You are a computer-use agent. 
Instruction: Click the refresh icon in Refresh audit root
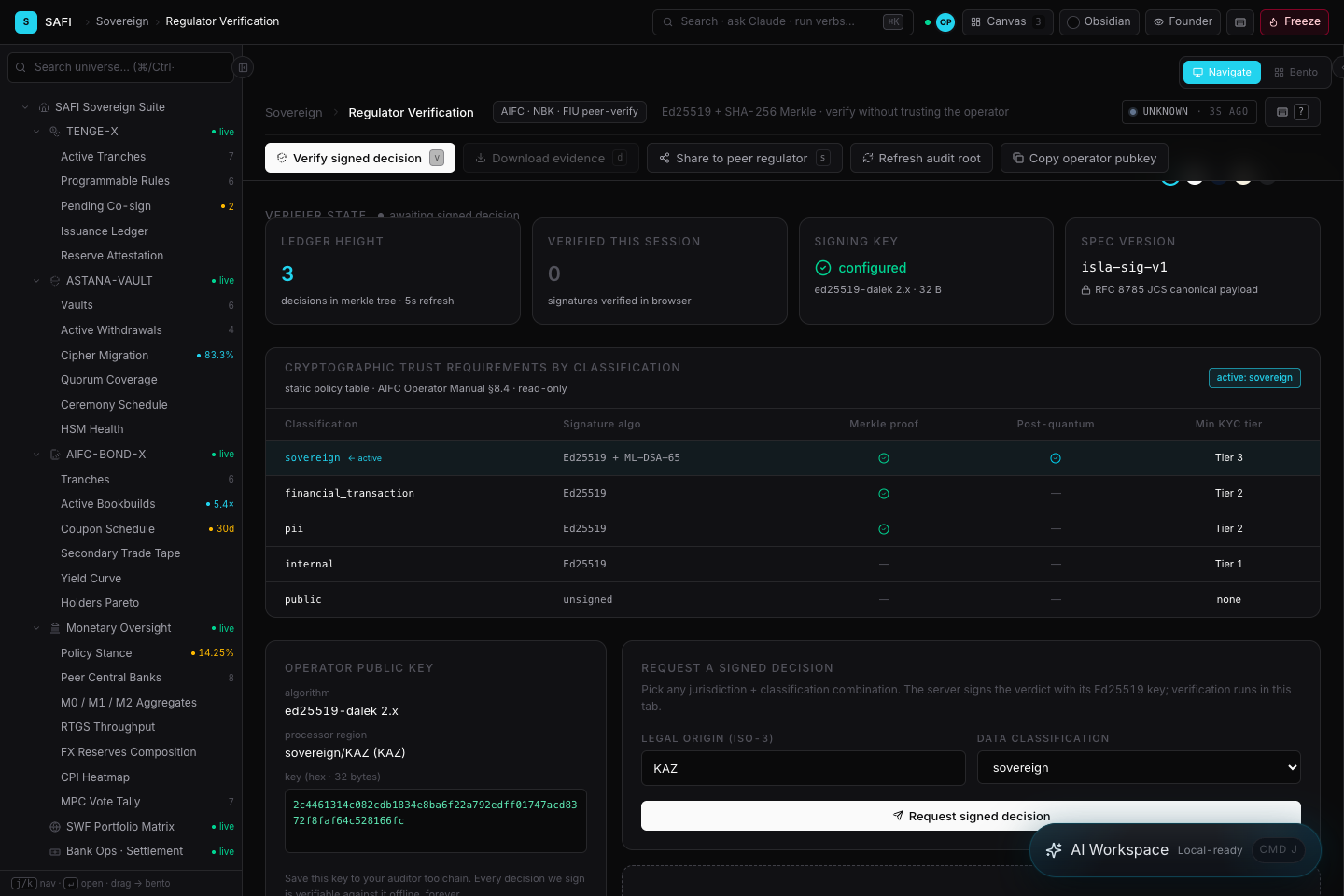click(868, 158)
